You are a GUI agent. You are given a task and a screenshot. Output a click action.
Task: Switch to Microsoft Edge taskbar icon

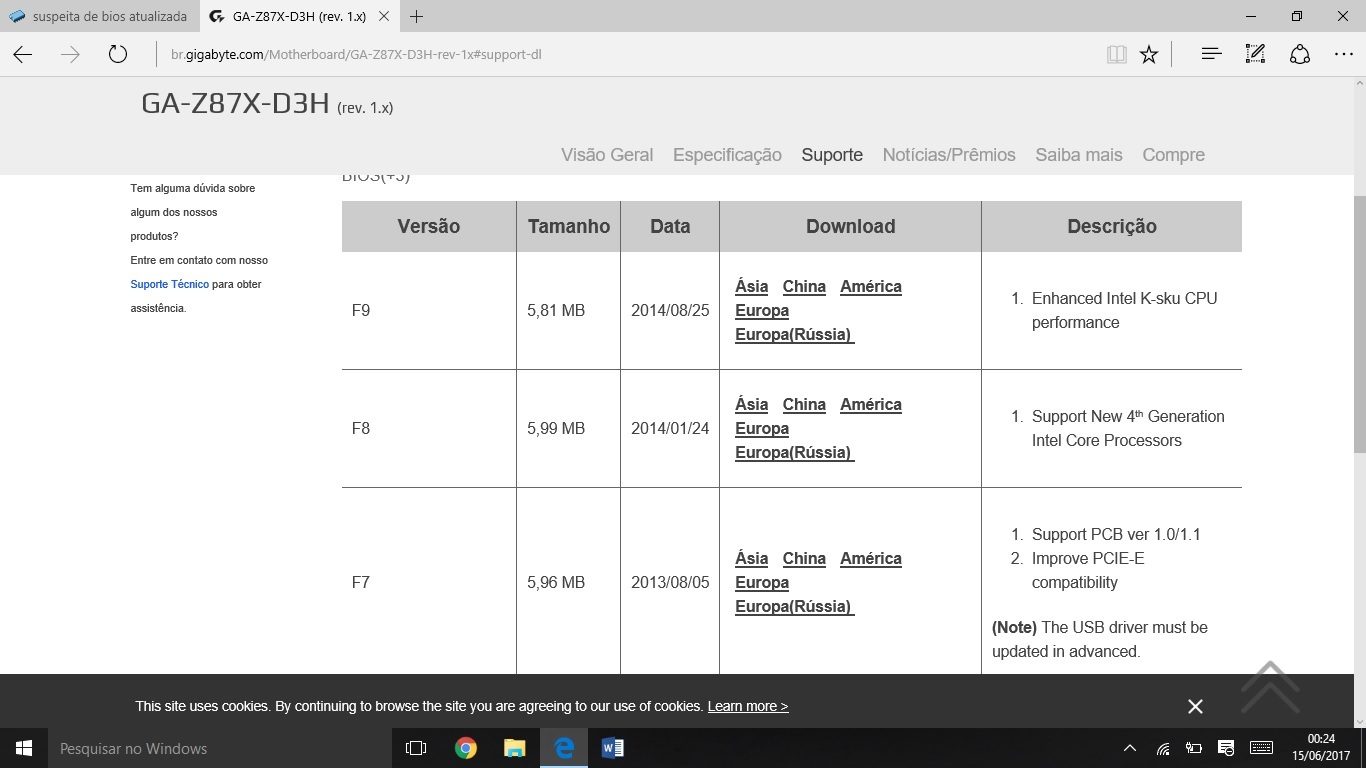[564, 748]
